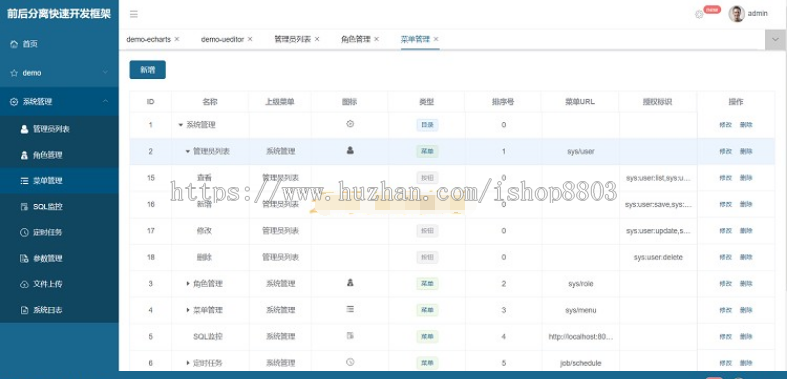The image size is (789, 379).
Task: Close the 管理员列表 tab
Action: [x=317, y=39]
